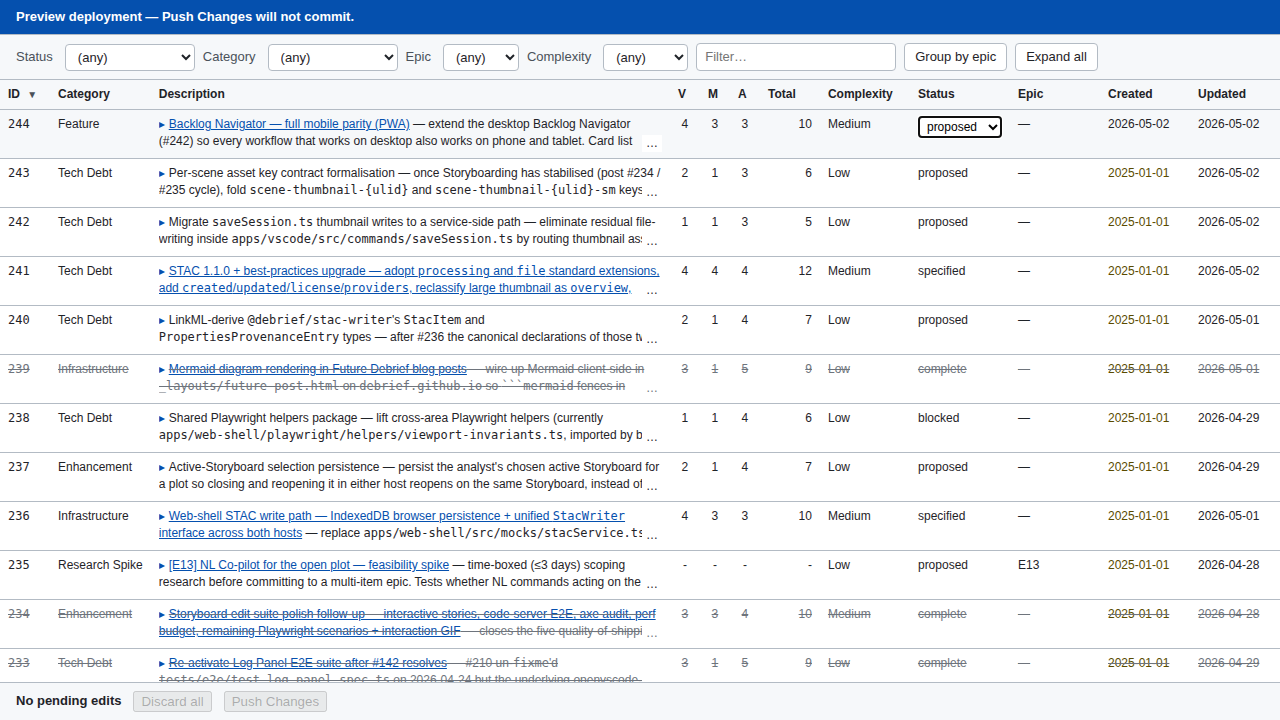This screenshot has height=720, width=1280.
Task: Click 'Enhancement' category on item 237
Action: click(95, 467)
